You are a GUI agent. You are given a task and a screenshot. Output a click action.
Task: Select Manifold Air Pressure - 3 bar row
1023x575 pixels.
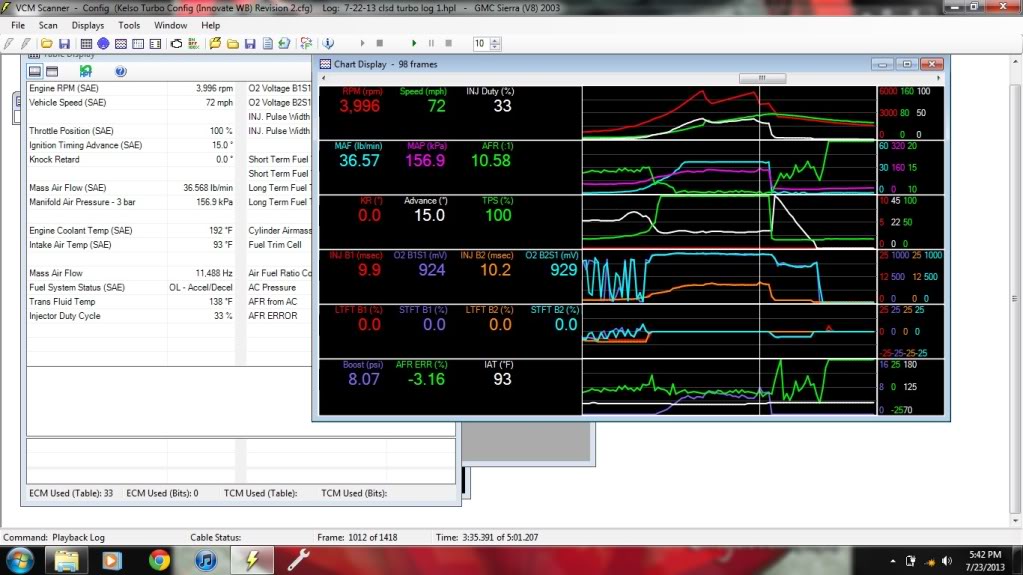[x=130, y=202]
